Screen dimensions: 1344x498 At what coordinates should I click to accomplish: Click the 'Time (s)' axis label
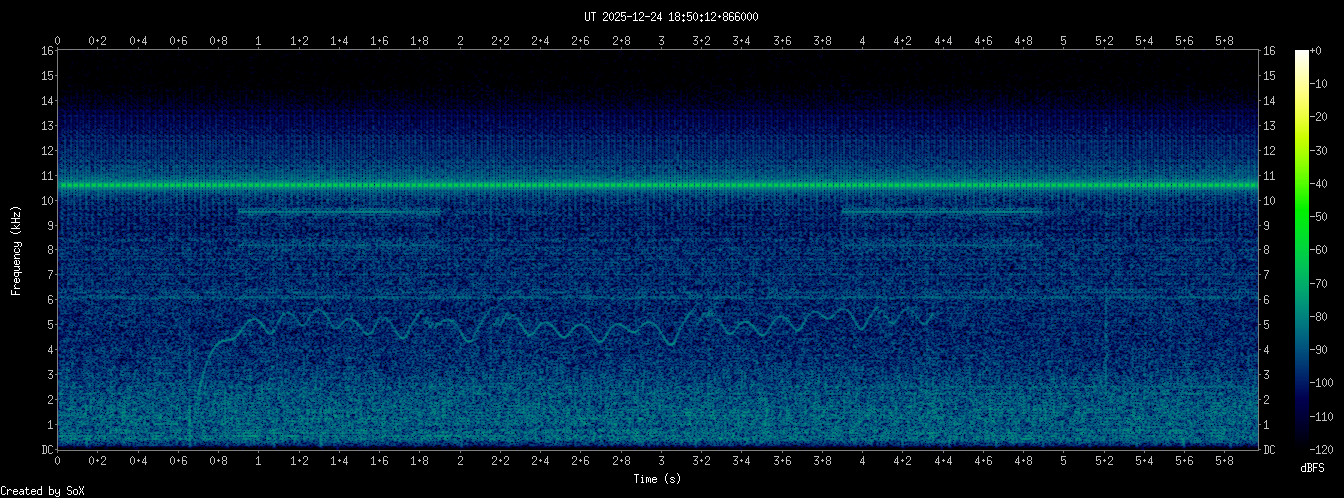(x=657, y=480)
